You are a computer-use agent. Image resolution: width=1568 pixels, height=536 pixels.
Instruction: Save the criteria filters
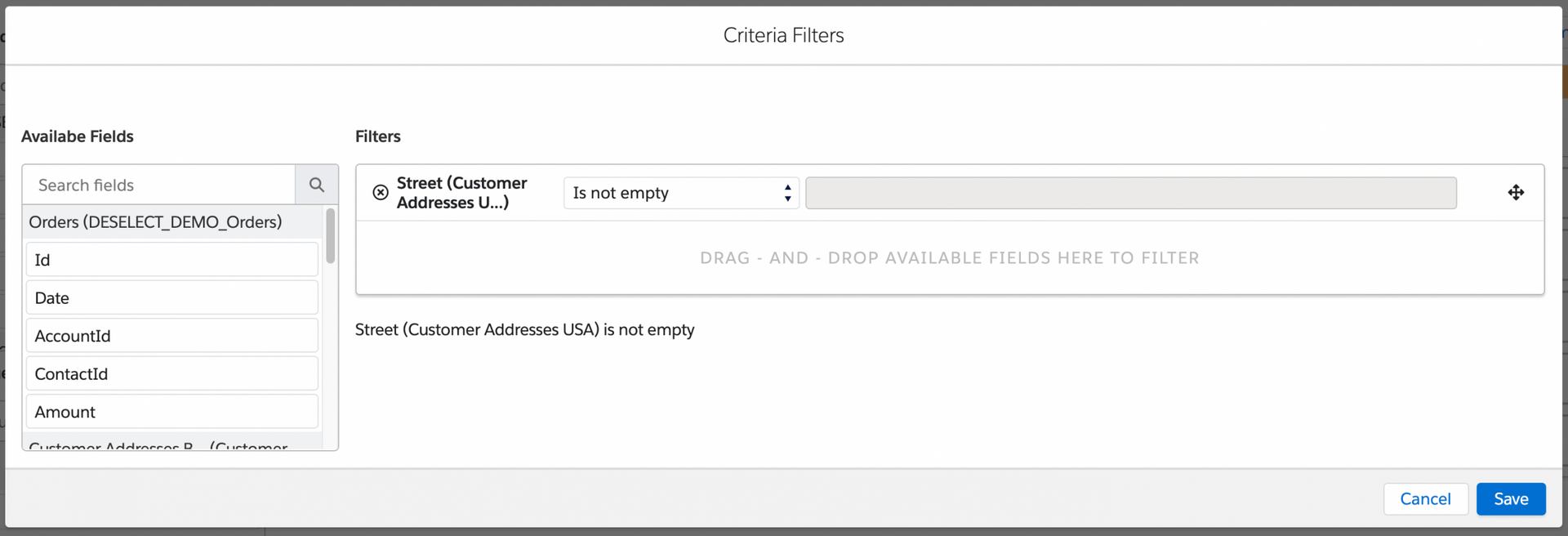tap(1510, 499)
